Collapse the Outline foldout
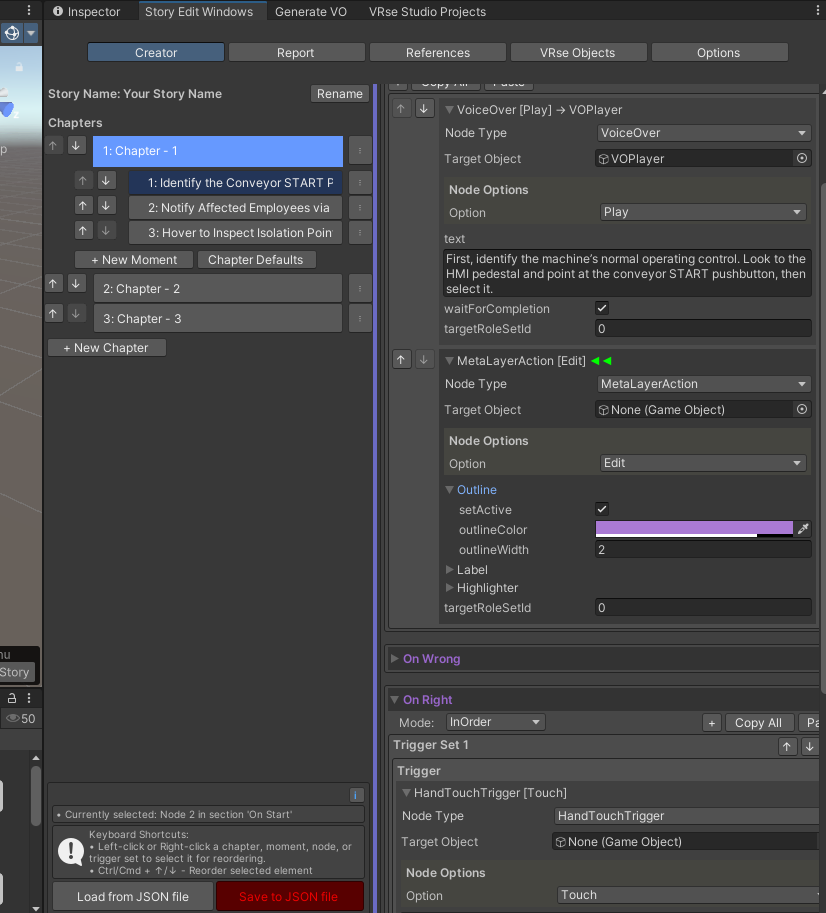The image size is (826, 913). click(450, 490)
